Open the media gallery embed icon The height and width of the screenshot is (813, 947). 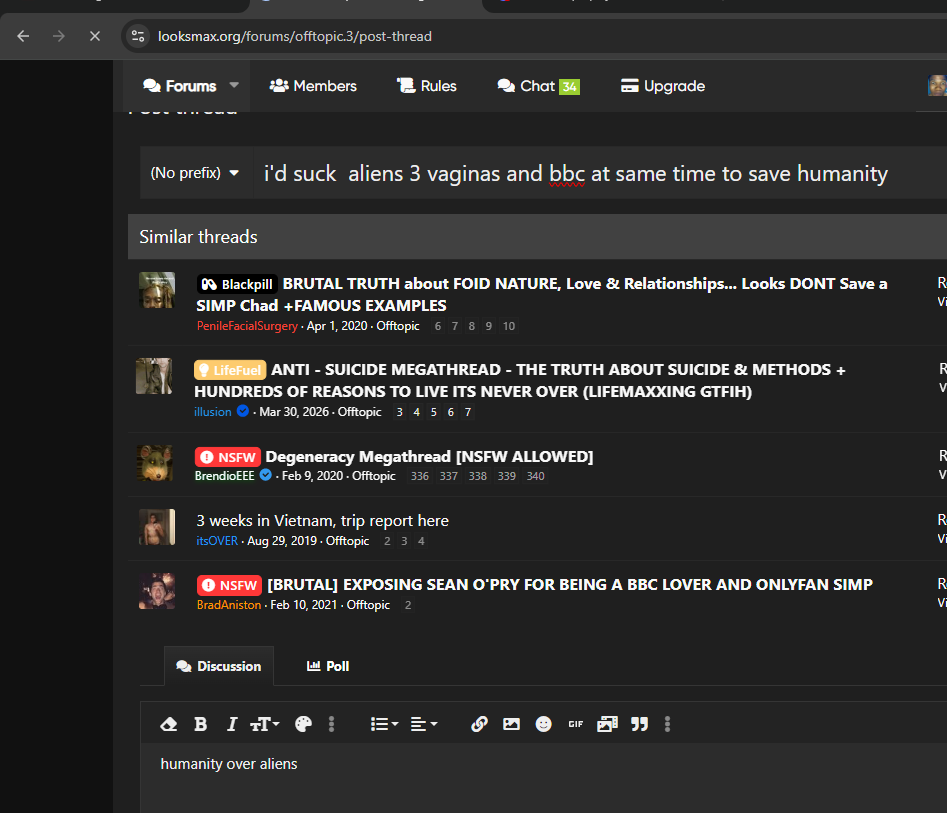[607, 724]
